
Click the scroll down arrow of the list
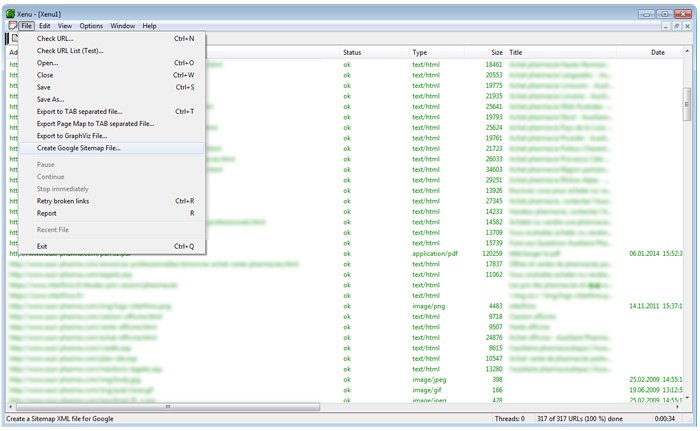(687, 398)
